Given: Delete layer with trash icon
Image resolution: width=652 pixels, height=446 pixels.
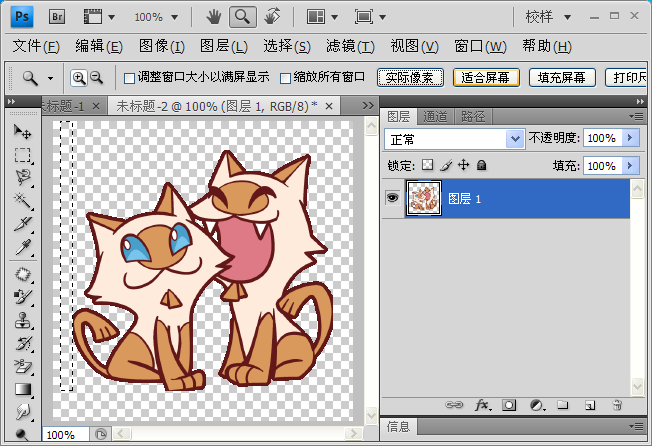Looking at the screenshot, I should point(617,405).
